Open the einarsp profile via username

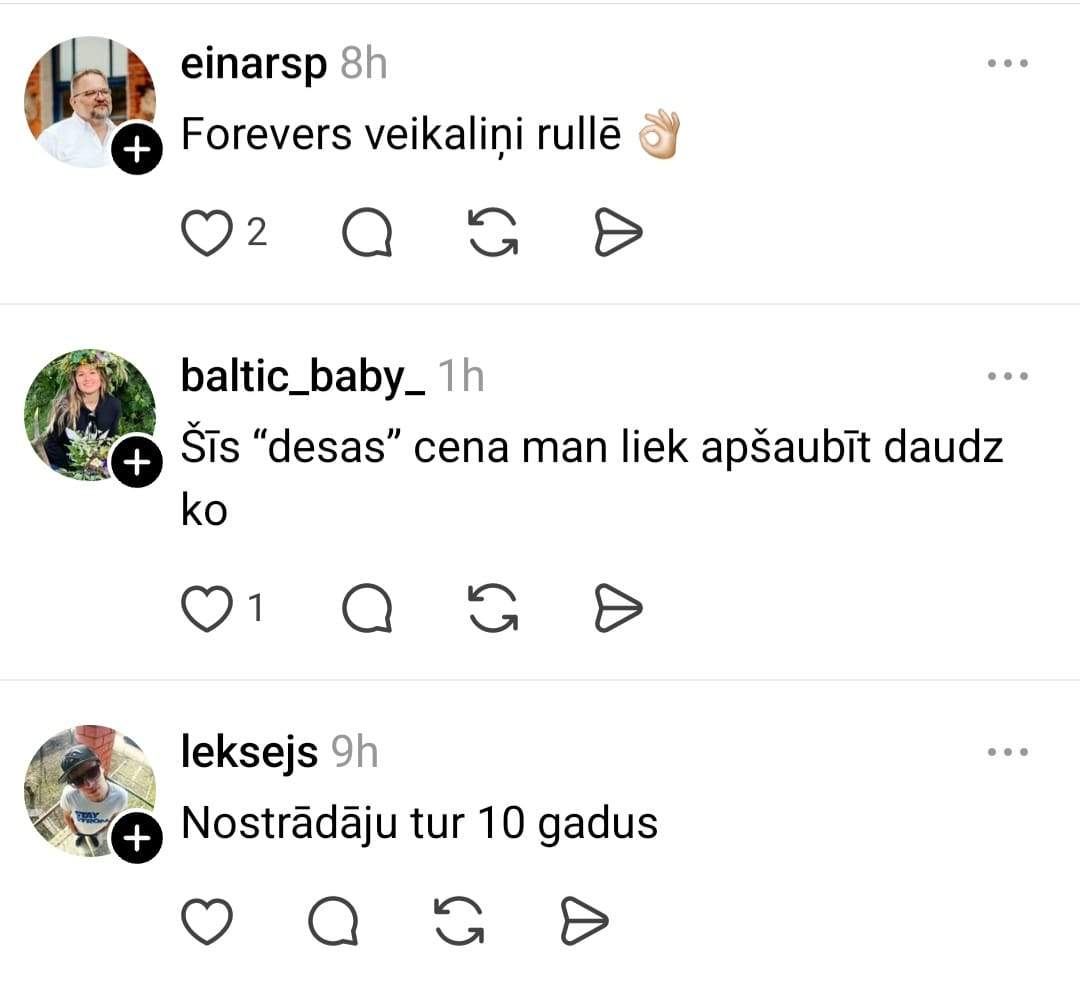253,64
